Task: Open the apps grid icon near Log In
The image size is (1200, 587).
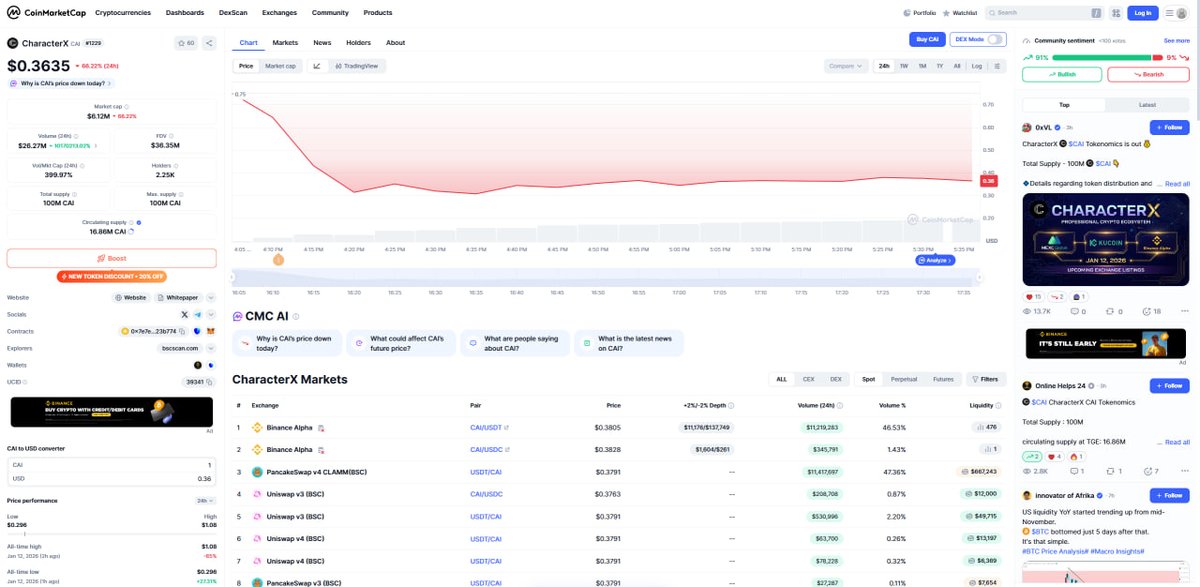Action: coord(1116,13)
